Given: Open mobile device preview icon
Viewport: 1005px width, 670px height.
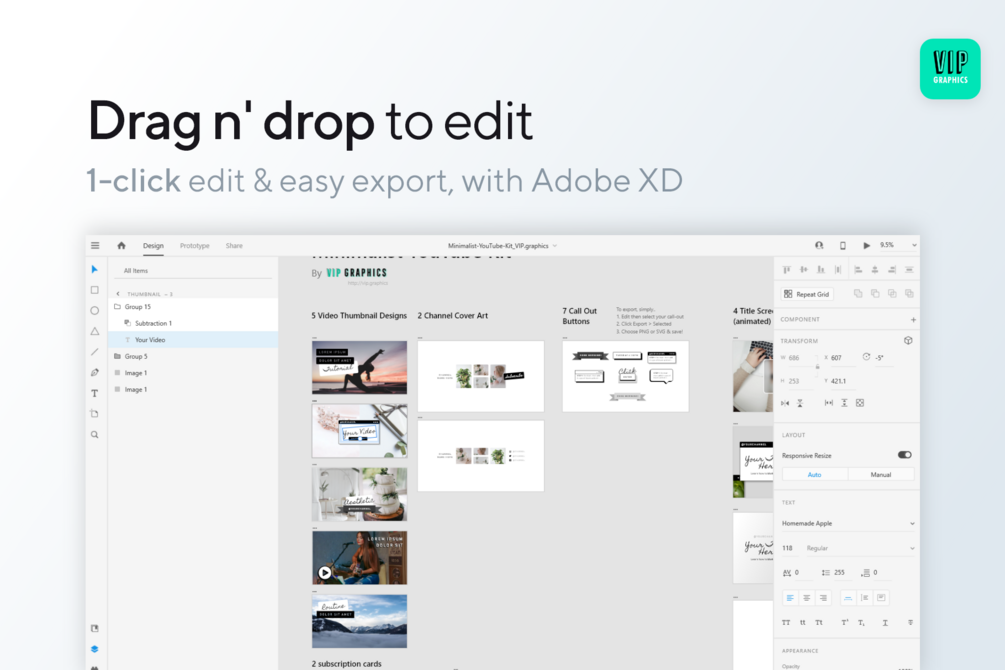Looking at the screenshot, I should (843, 246).
